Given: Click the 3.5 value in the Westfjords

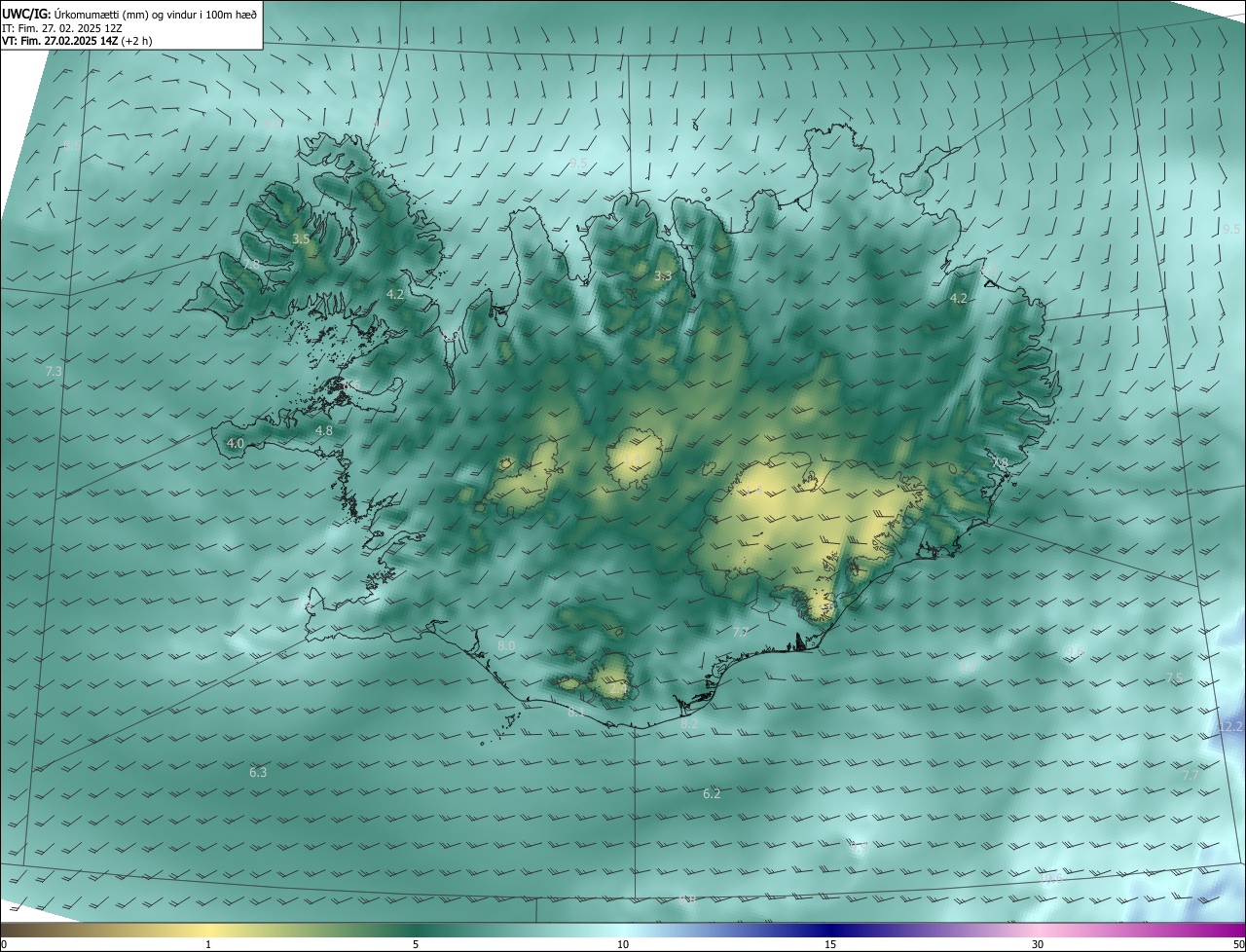Looking at the screenshot, I should click(x=301, y=239).
